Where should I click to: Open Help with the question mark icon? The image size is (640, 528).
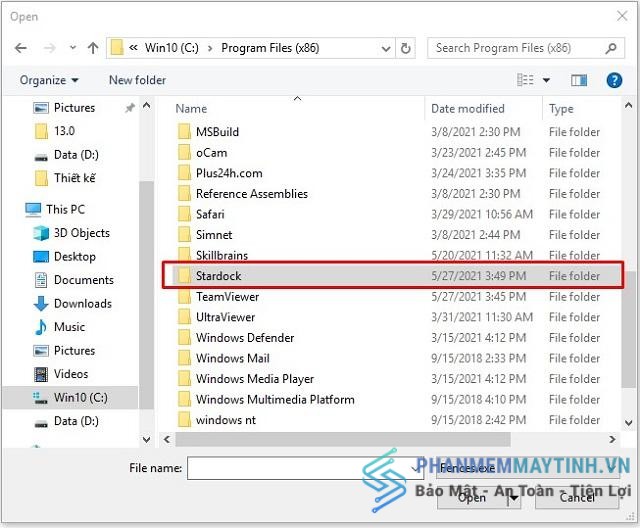[614, 80]
